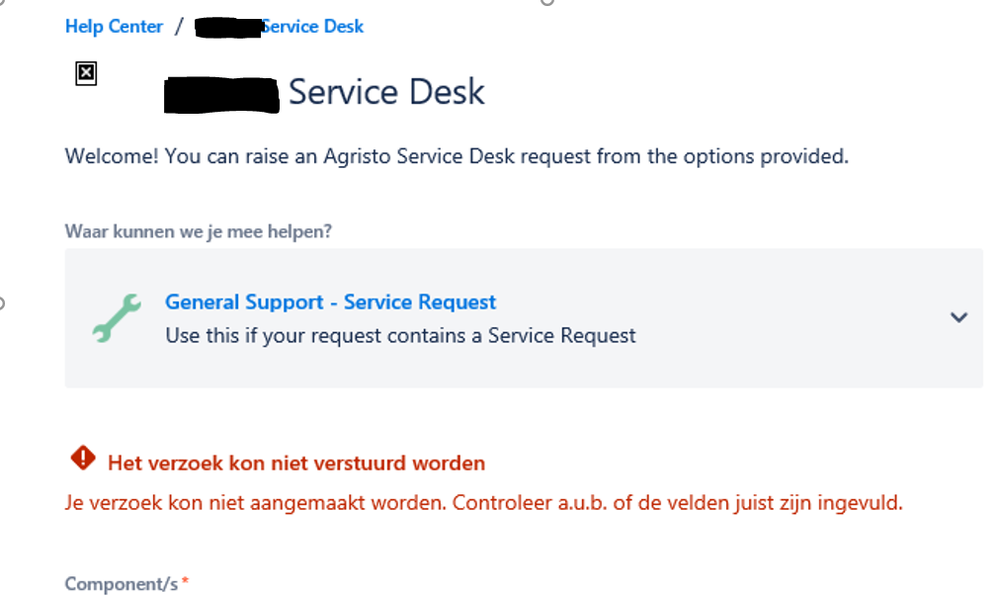The width and height of the screenshot is (998, 600).
Task: Expand the General Support request type chevron
Action: (x=959, y=317)
